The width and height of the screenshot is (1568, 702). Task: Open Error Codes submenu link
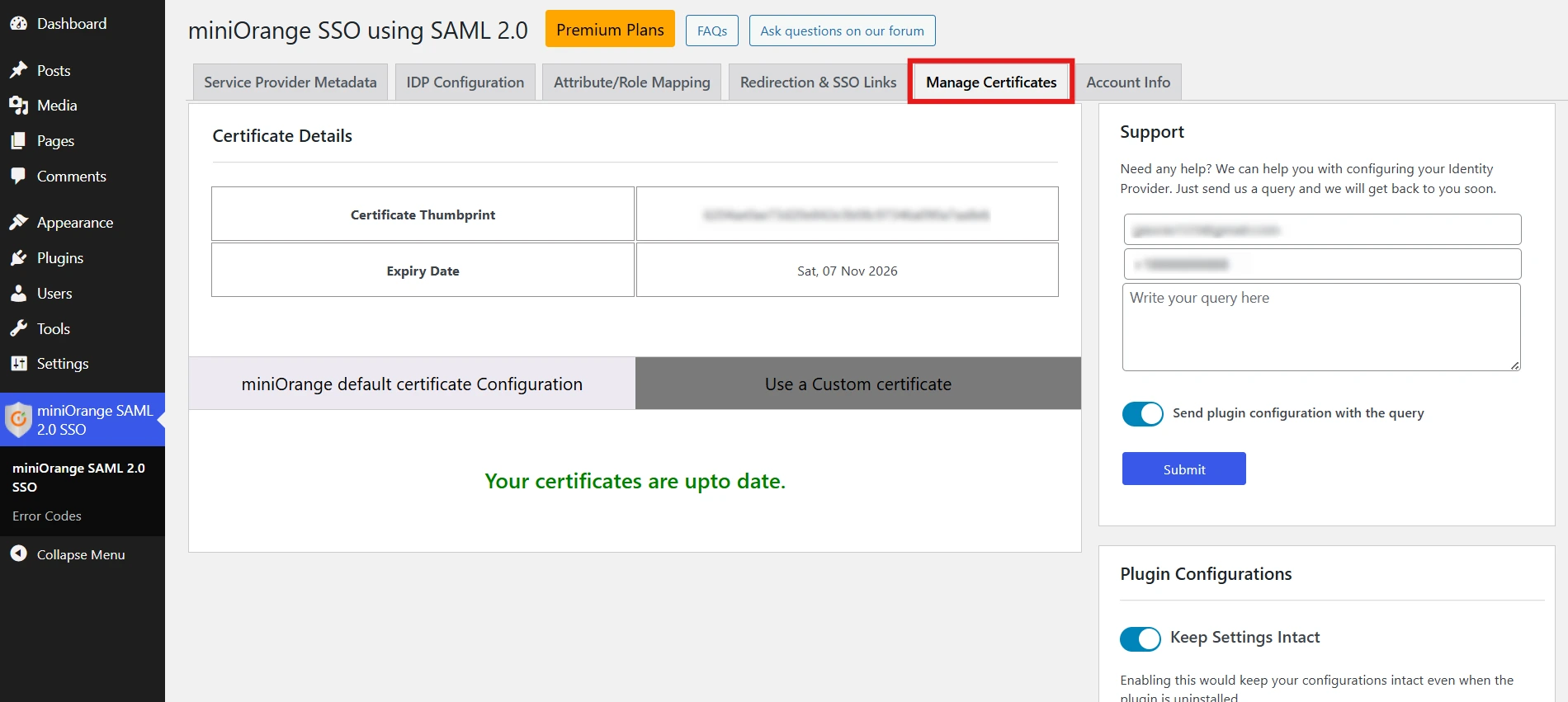click(47, 516)
